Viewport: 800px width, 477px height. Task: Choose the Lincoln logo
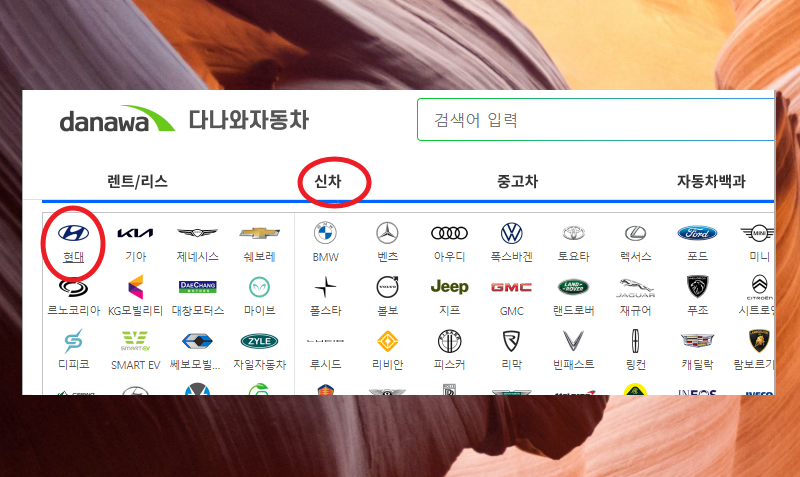coord(635,341)
